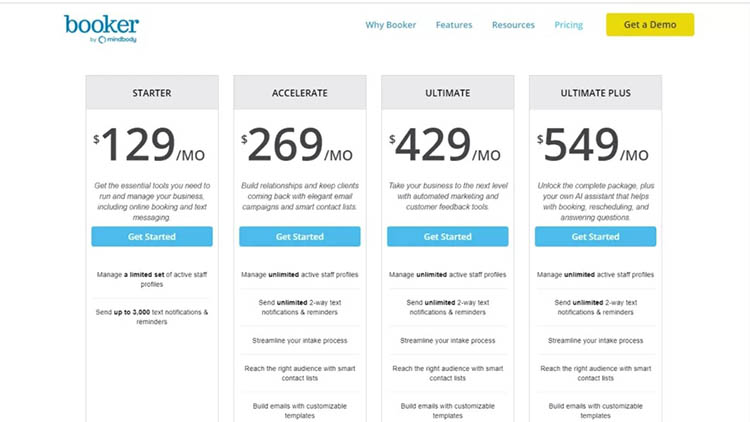Select the Pricing navigation link
This screenshot has height=422, width=750.
click(568, 25)
